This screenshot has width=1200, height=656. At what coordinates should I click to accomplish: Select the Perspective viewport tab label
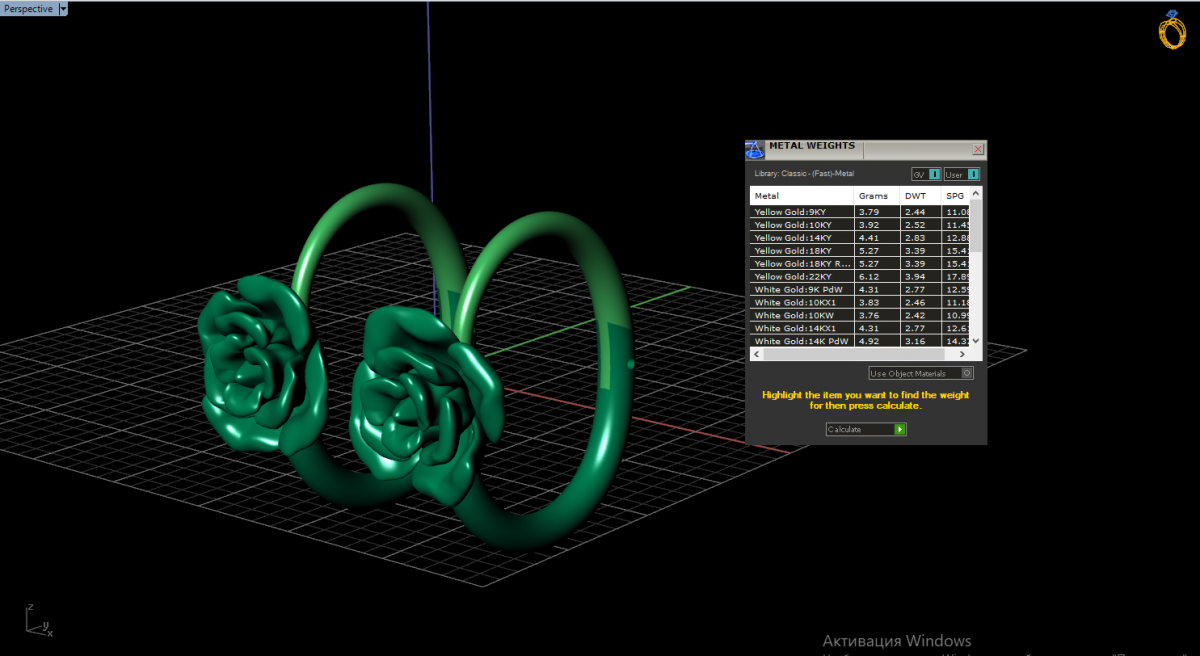pyautogui.click(x=28, y=8)
